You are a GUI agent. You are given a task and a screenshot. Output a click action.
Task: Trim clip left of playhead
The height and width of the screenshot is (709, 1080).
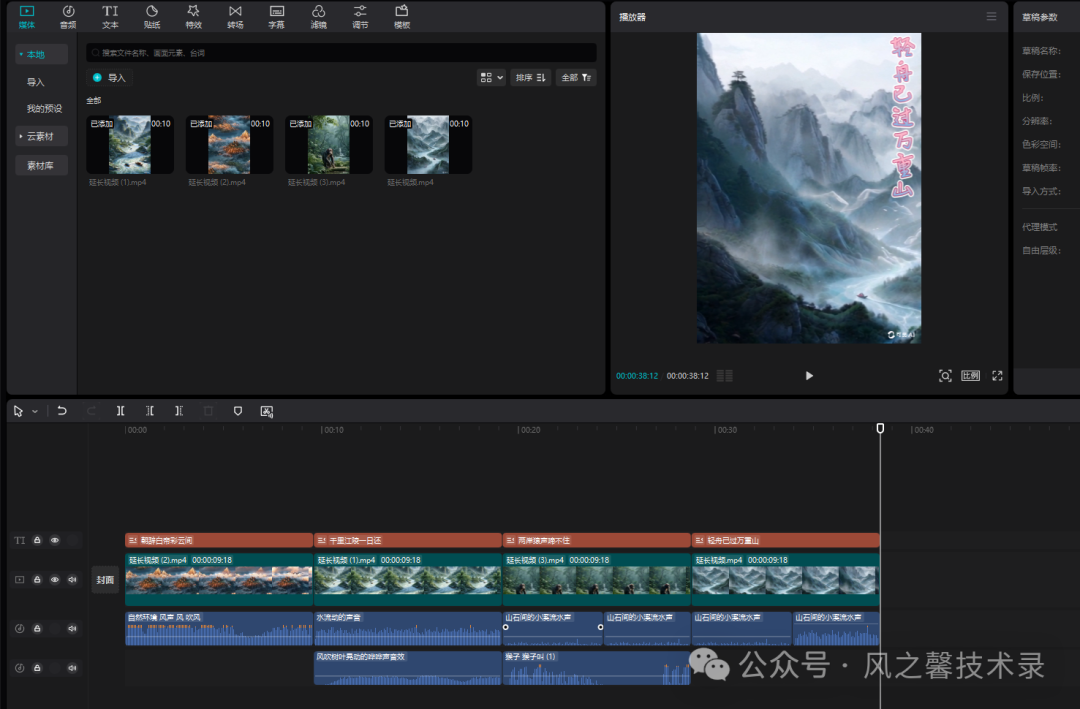[149, 411]
